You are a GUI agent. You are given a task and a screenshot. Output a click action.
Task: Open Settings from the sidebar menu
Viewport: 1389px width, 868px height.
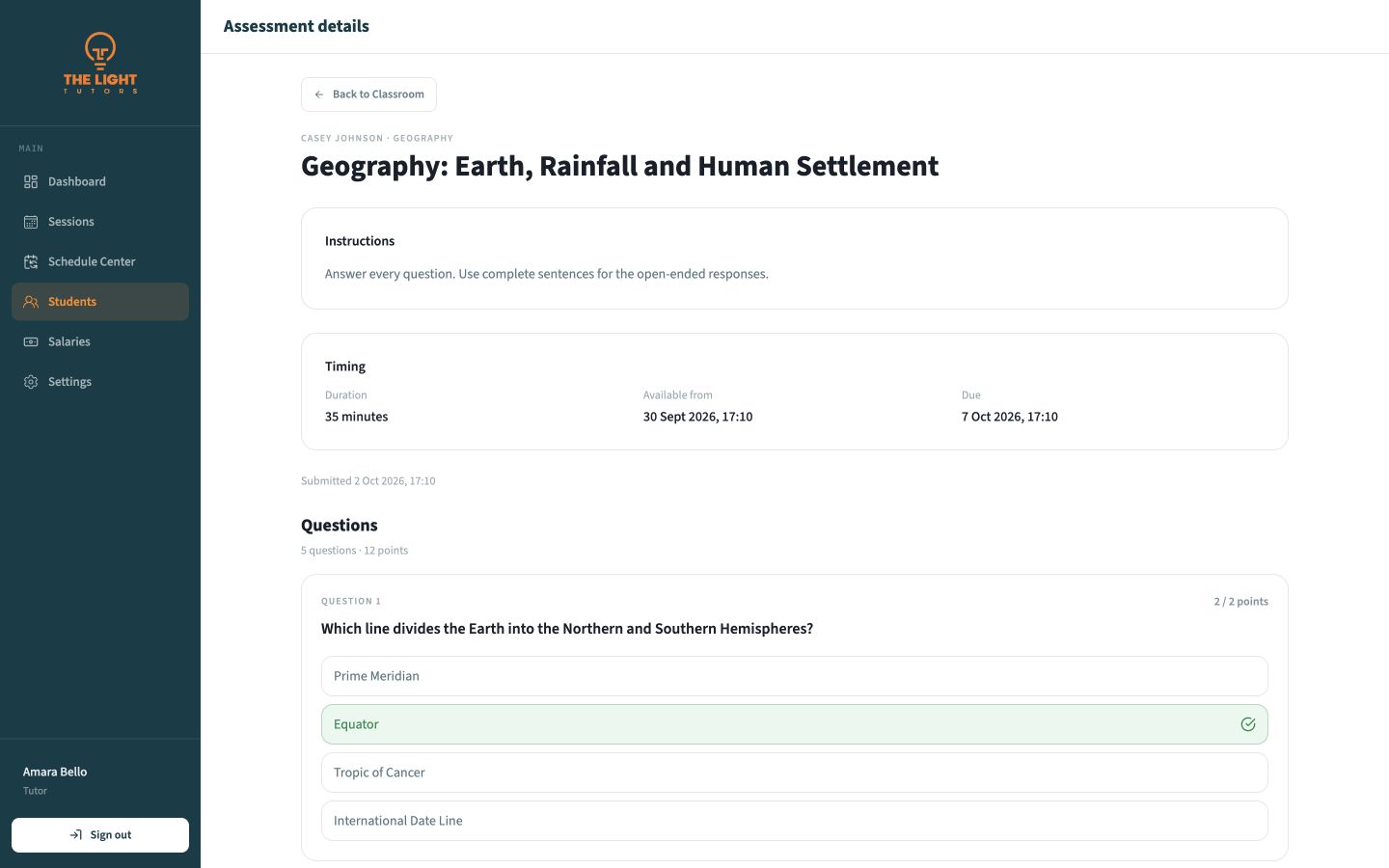tap(100, 382)
